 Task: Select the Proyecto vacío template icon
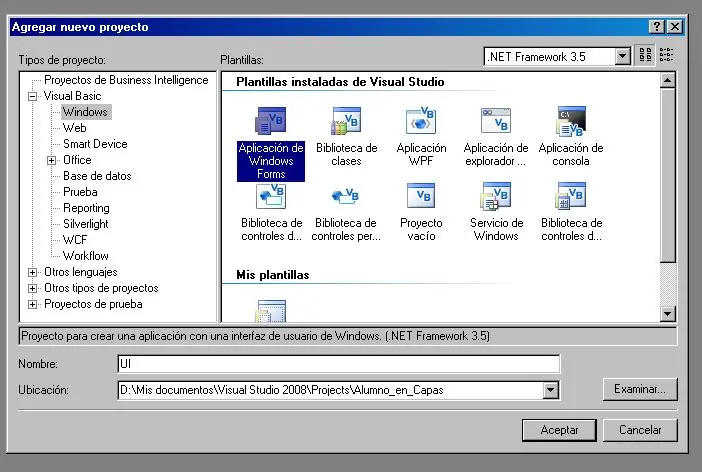[421, 195]
